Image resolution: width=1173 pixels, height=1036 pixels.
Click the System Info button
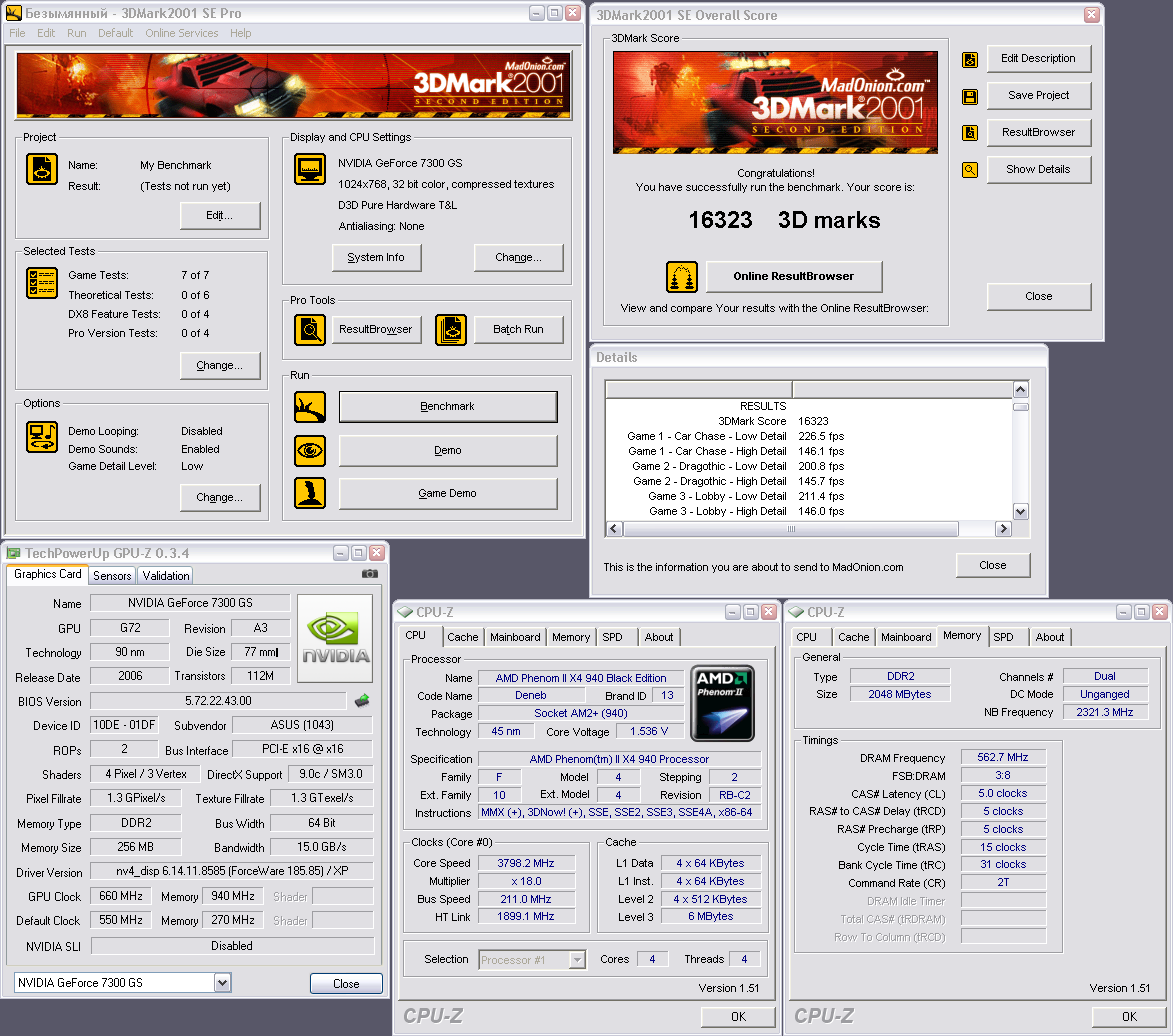[x=376, y=257]
